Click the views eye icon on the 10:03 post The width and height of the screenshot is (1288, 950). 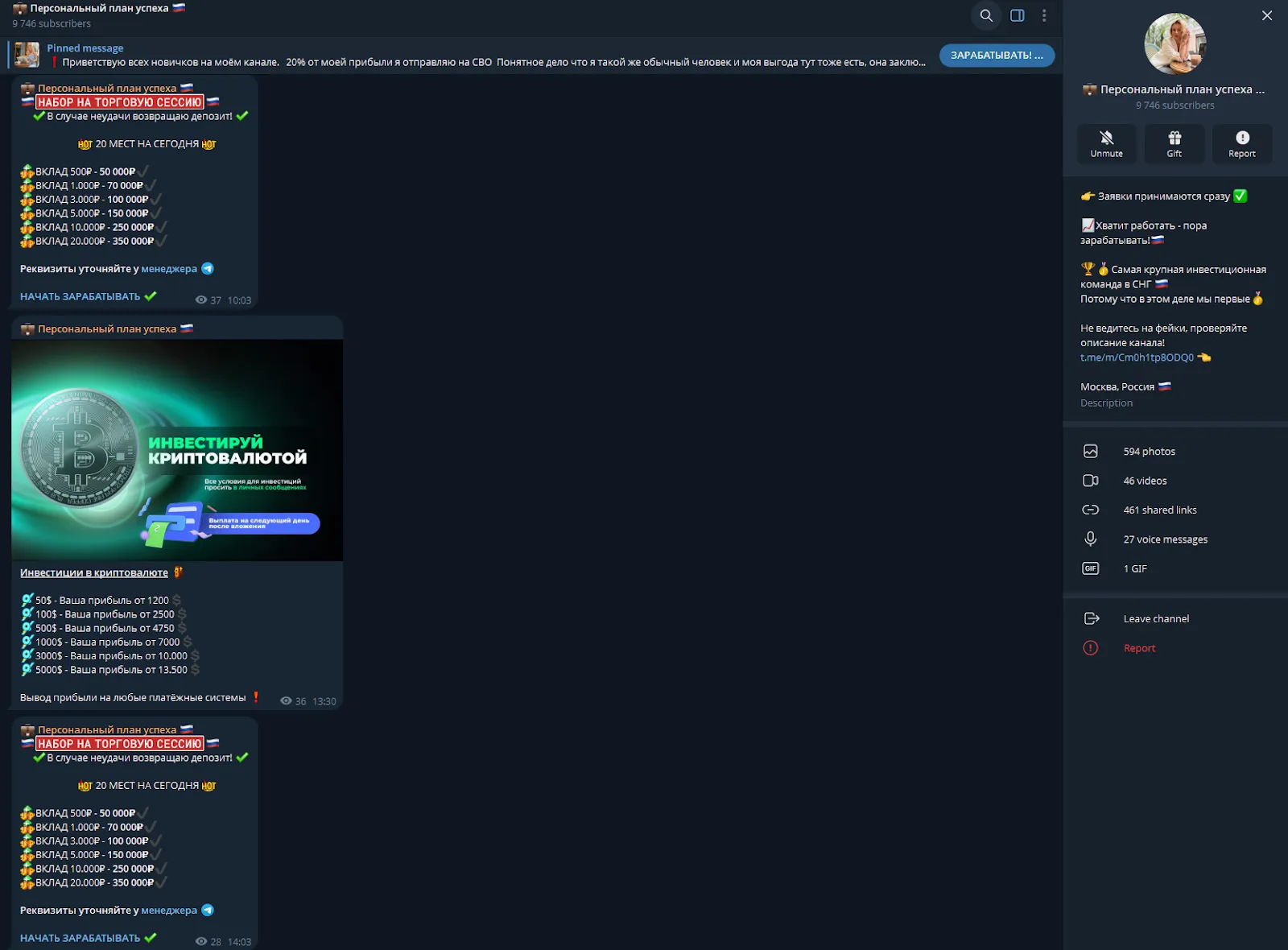point(201,299)
